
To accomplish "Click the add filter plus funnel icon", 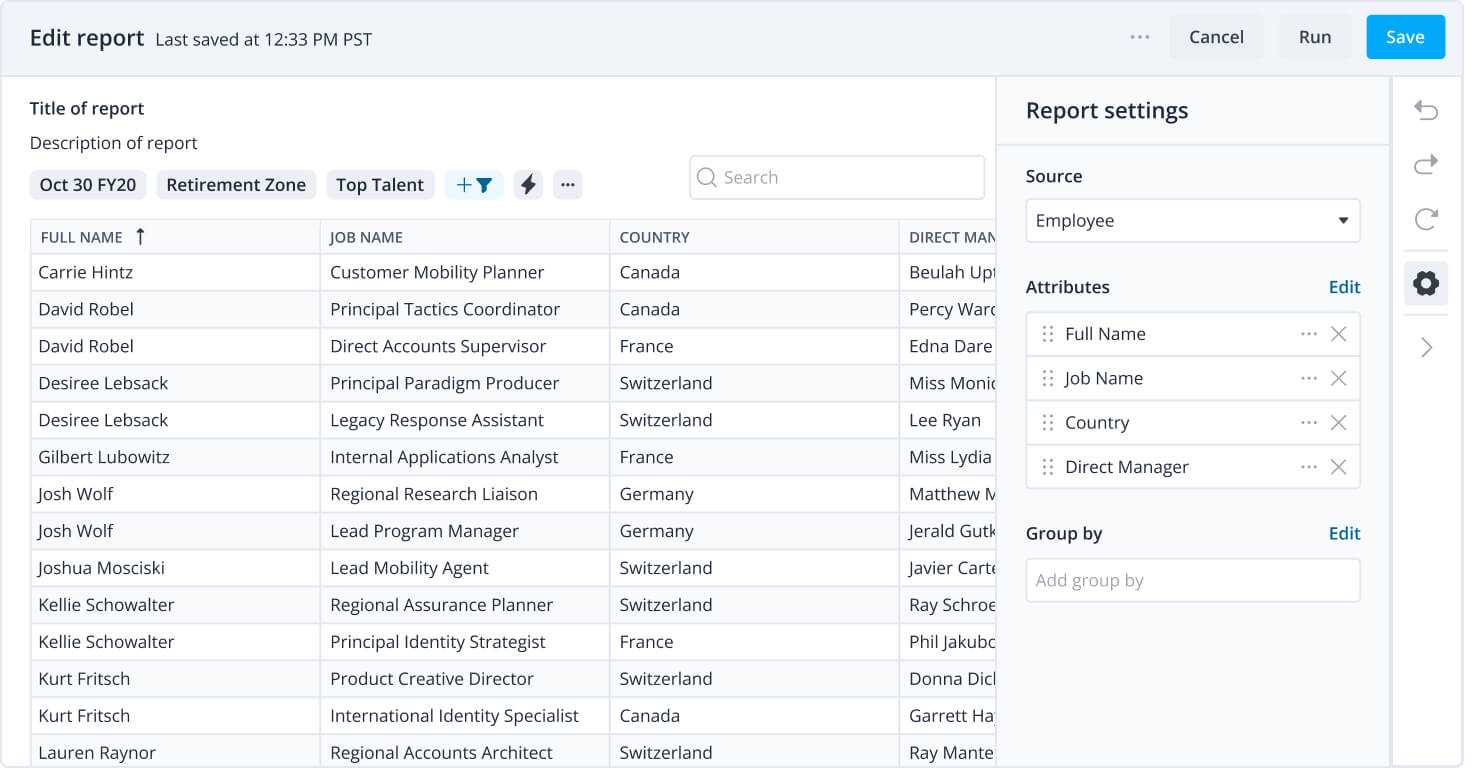I will [x=474, y=185].
